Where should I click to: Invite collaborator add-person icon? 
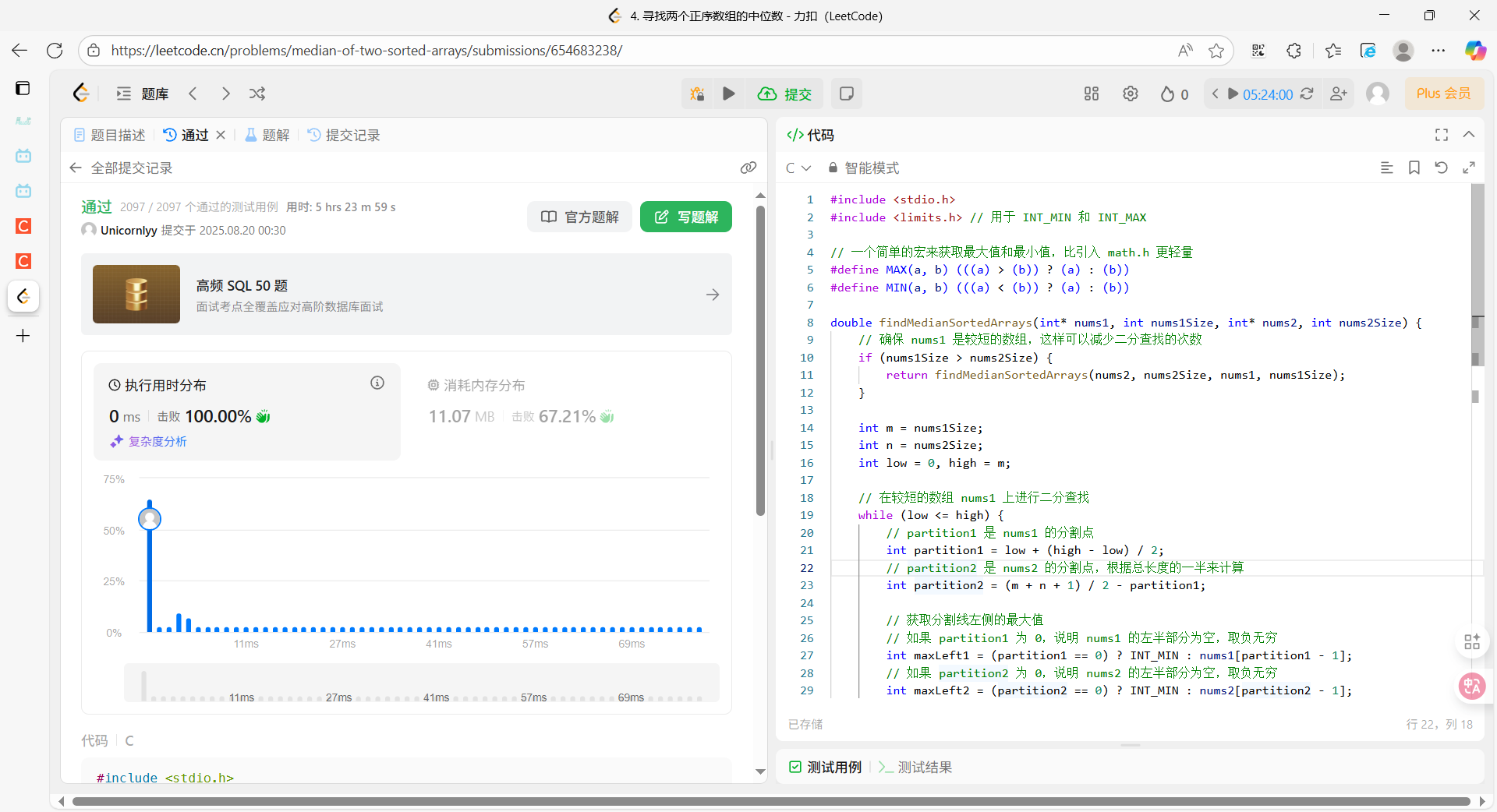1339,94
